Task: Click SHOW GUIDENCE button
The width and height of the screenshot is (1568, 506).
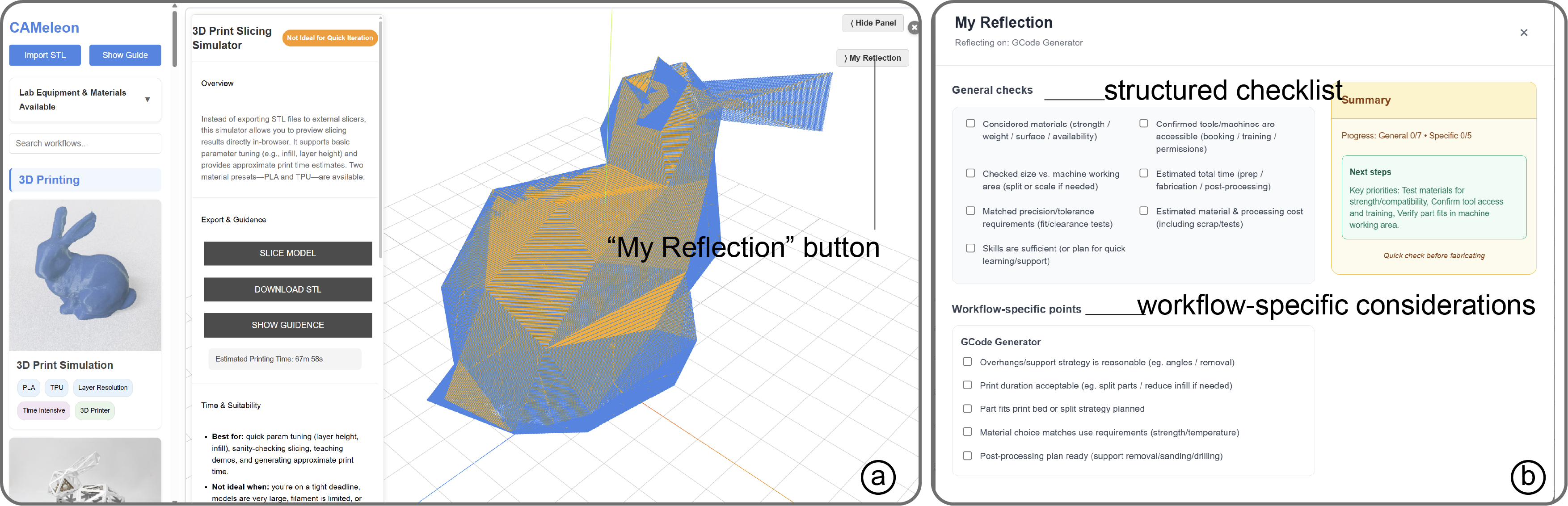Action: coord(287,326)
